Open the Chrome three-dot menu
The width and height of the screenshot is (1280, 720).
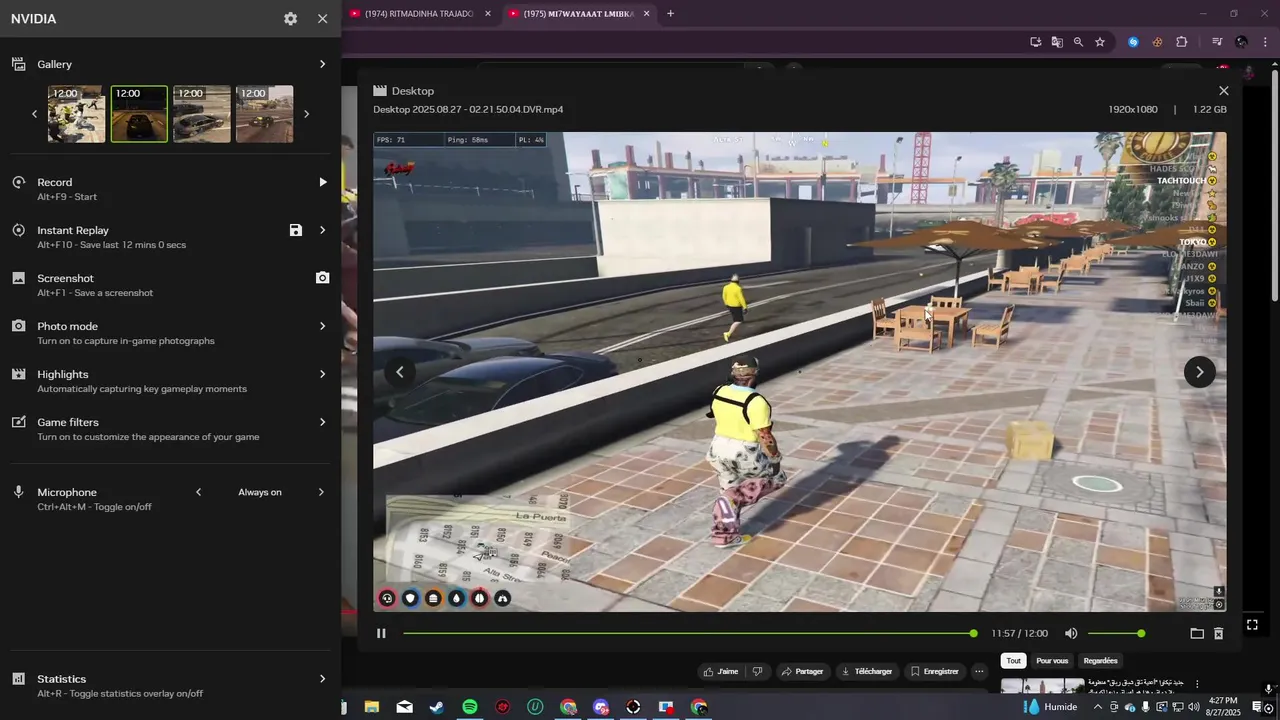click(1266, 42)
